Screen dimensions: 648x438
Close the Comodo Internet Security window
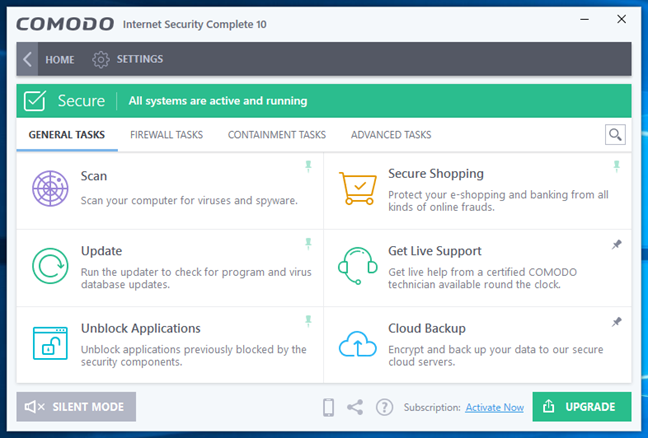(x=622, y=19)
